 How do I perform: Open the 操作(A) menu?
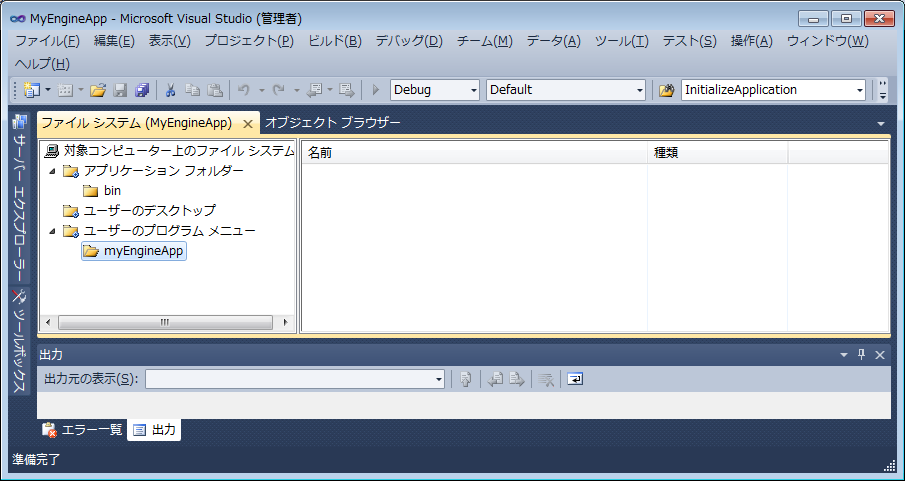coord(751,41)
